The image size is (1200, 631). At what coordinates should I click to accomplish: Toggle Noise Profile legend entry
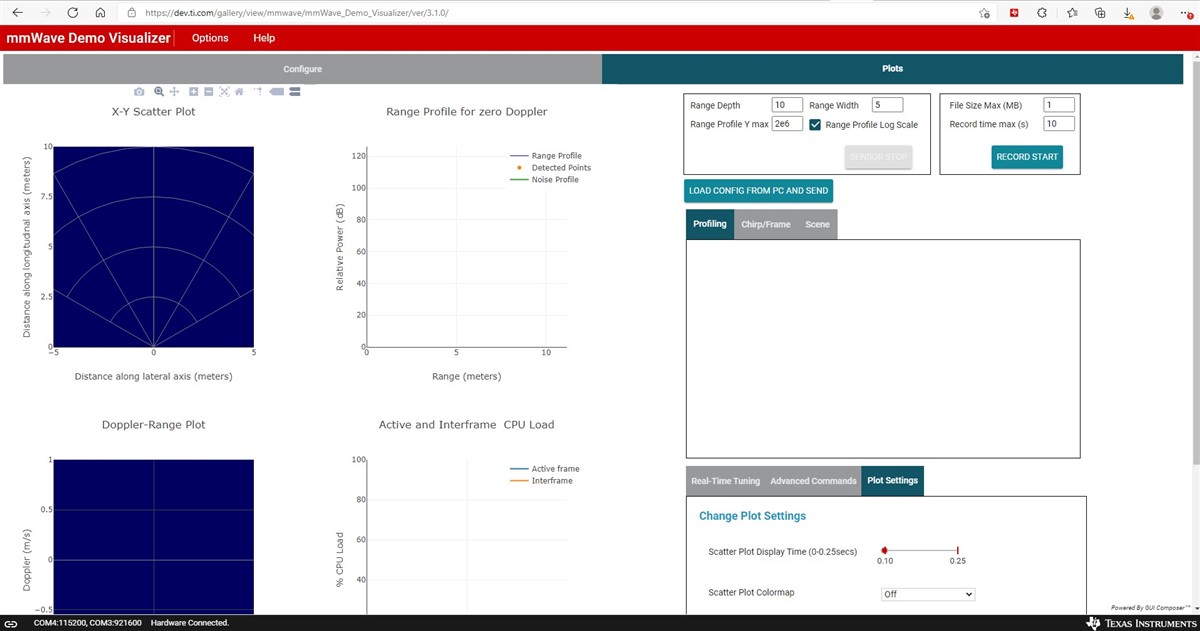coord(544,180)
